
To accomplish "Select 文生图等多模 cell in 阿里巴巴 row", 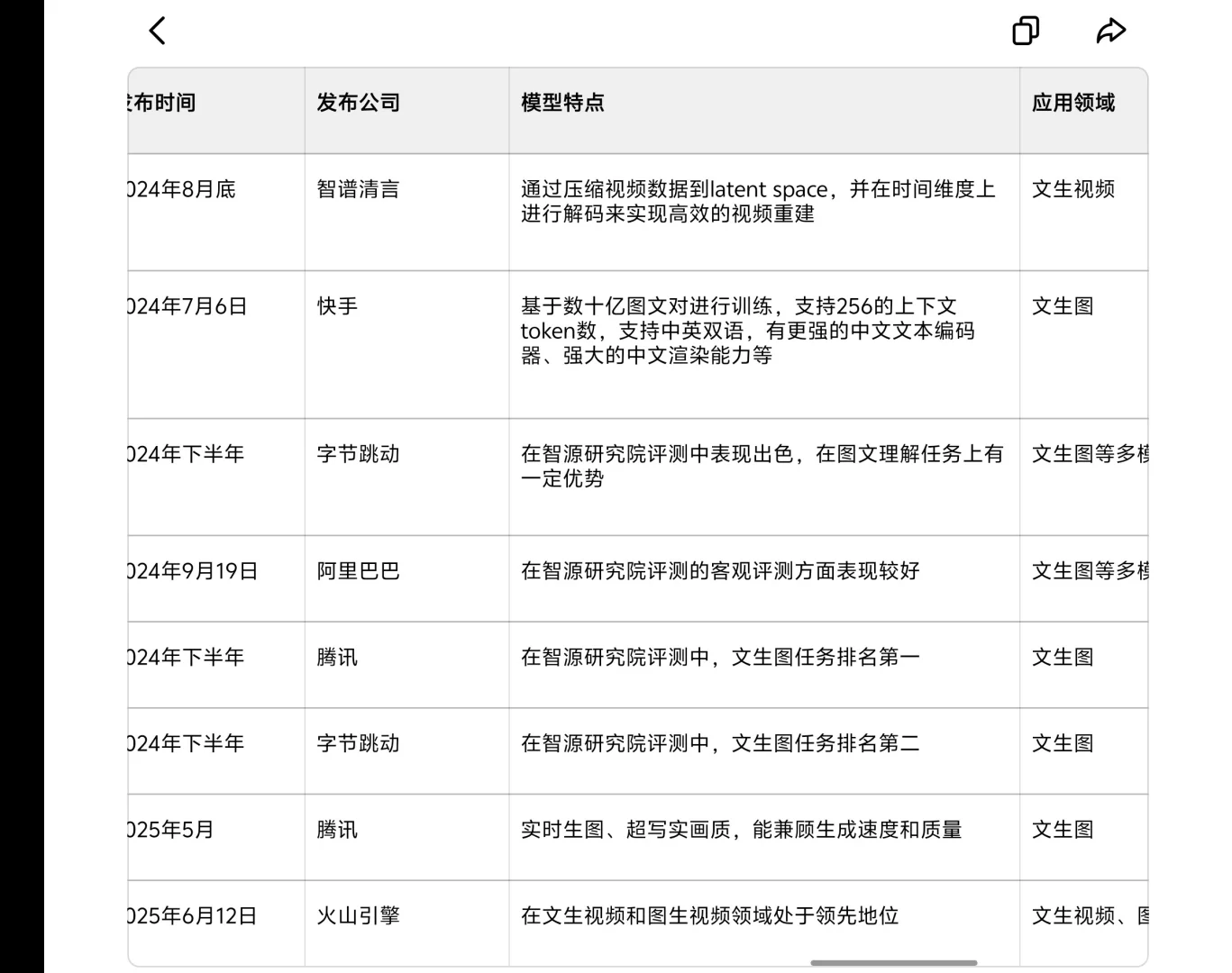I will (x=1084, y=579).
